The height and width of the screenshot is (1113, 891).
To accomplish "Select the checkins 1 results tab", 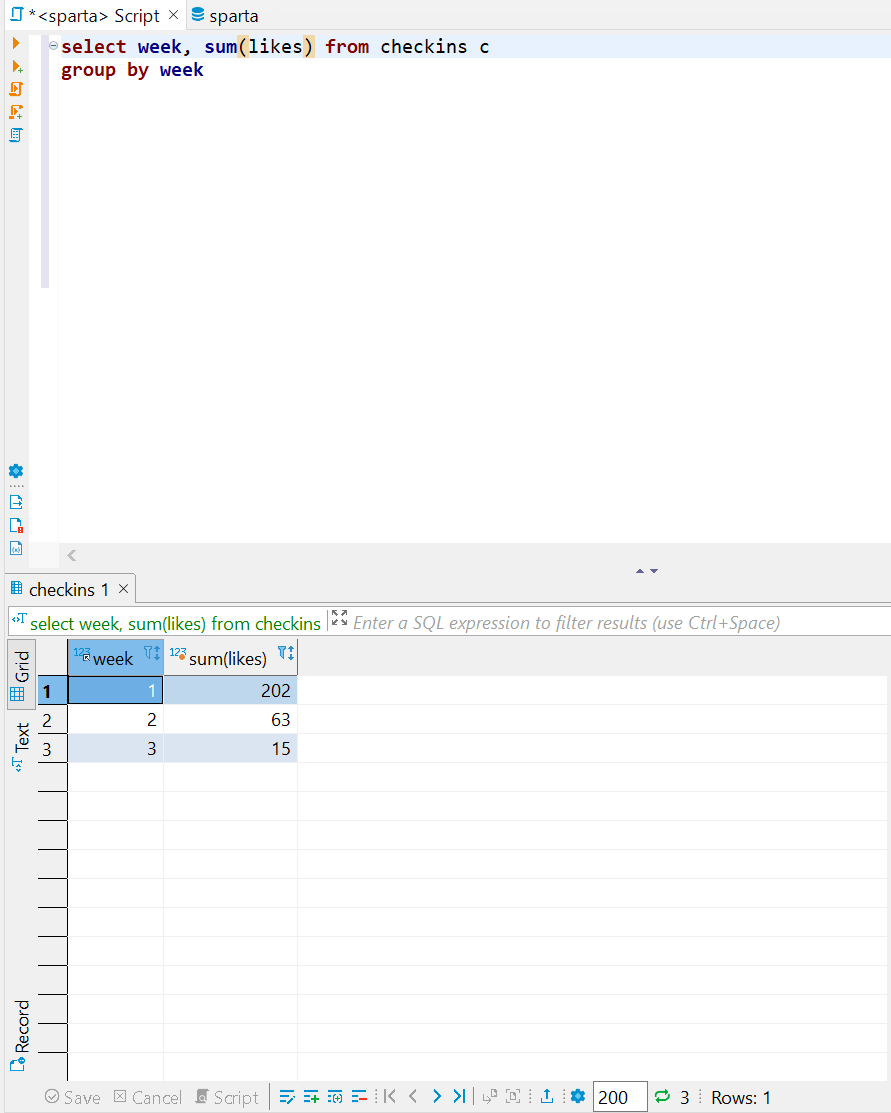I will click(x=69, y=589).
